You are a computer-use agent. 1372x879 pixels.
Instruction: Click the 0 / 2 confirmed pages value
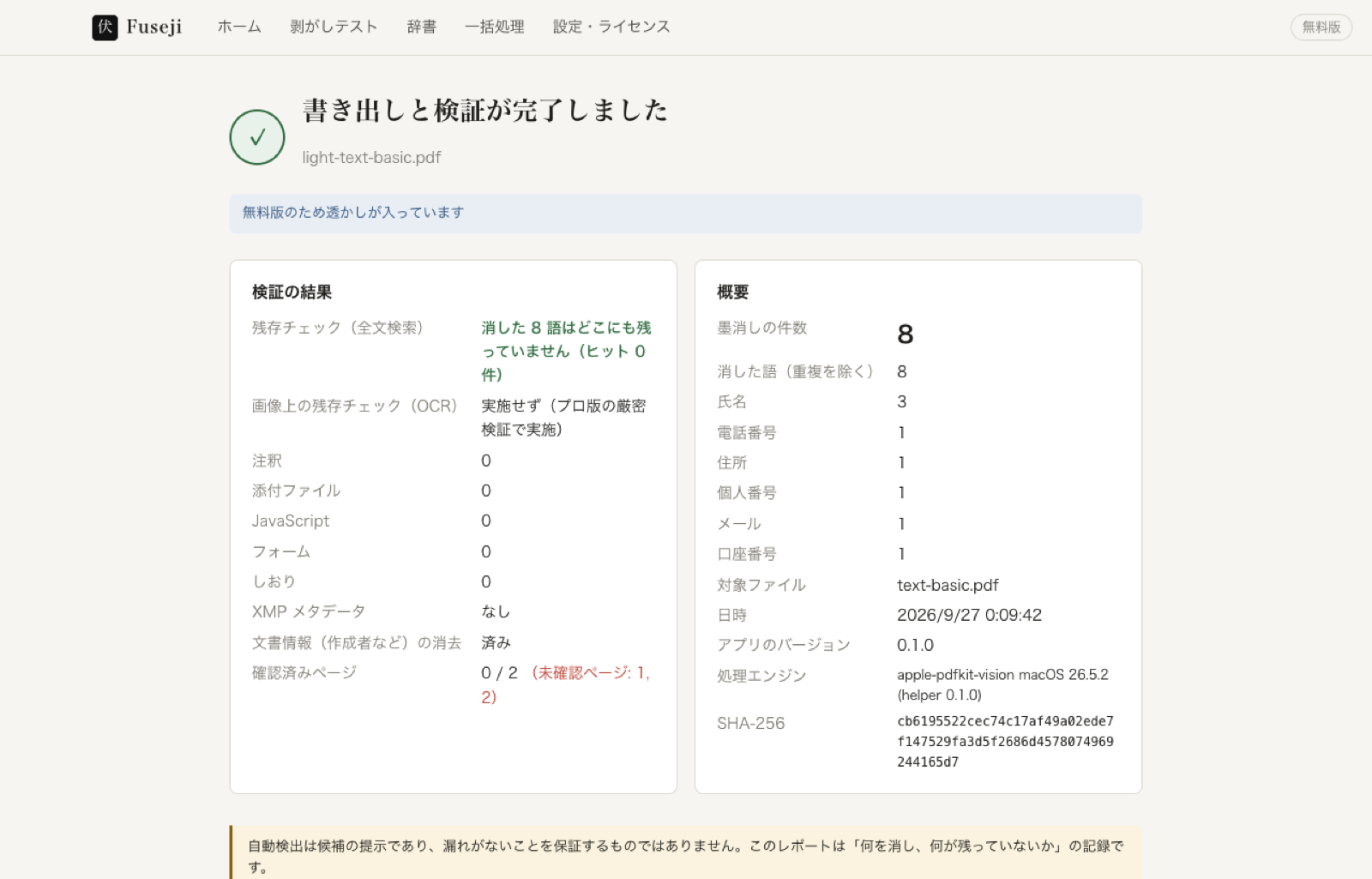[499, 673]
